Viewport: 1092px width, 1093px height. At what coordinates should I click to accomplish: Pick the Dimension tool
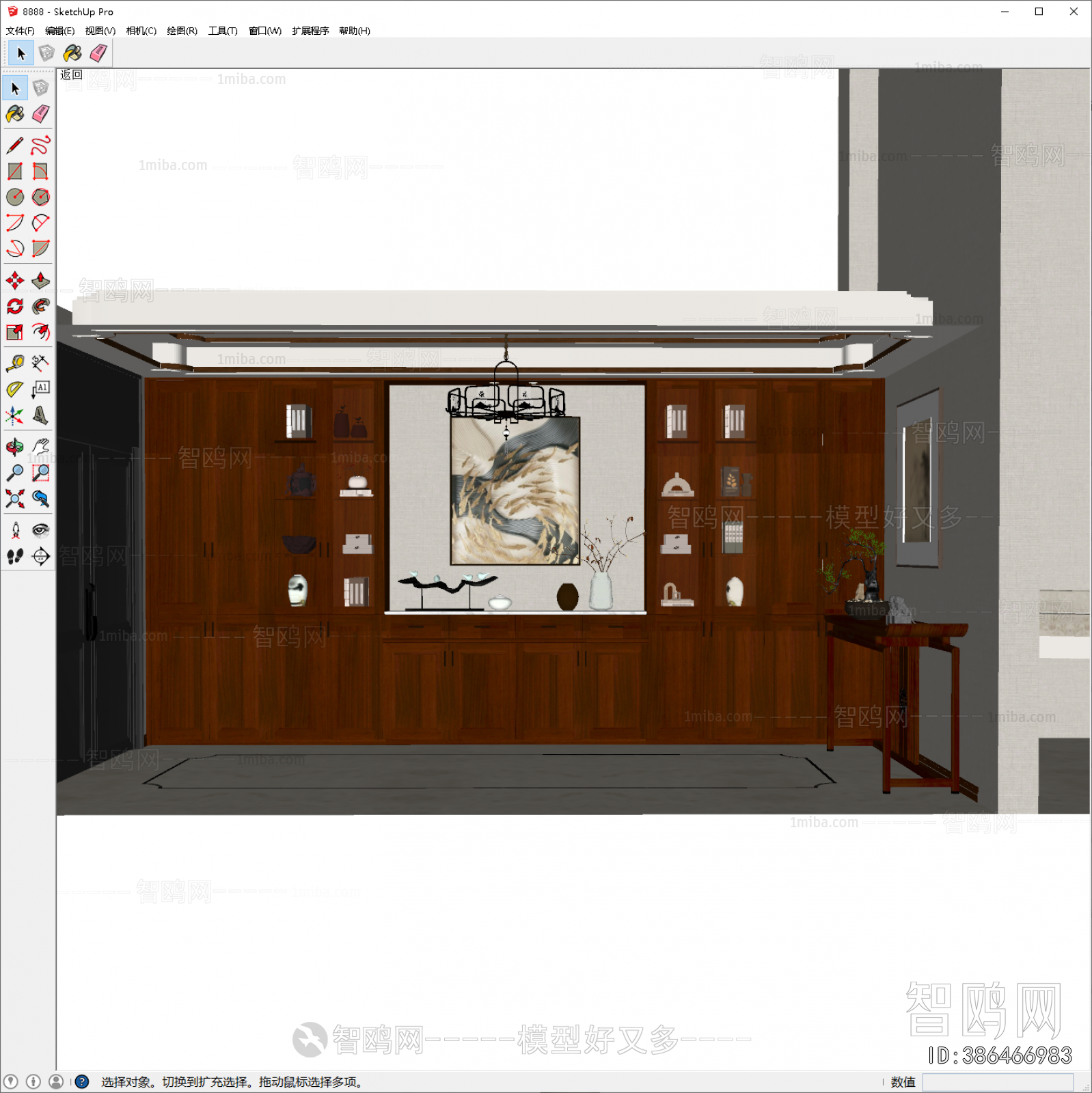click(41, 363)
